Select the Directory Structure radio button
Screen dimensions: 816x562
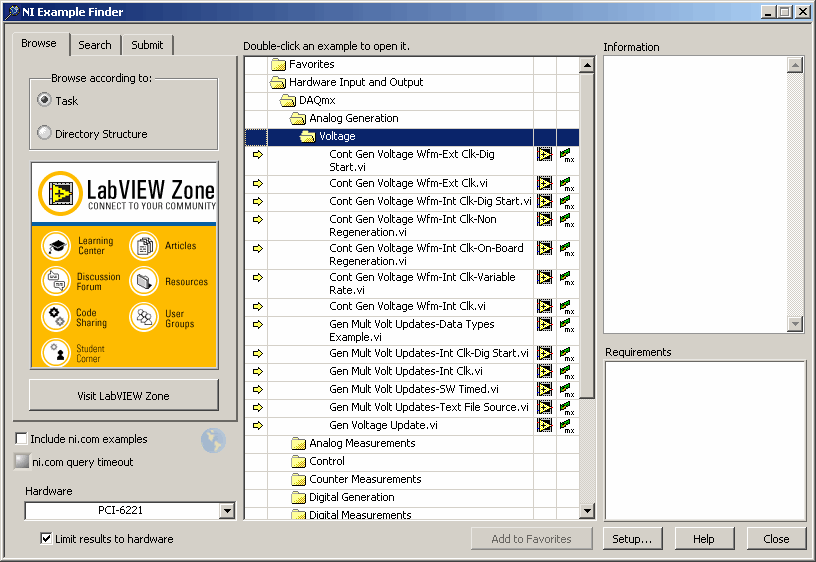coord(45,133)
